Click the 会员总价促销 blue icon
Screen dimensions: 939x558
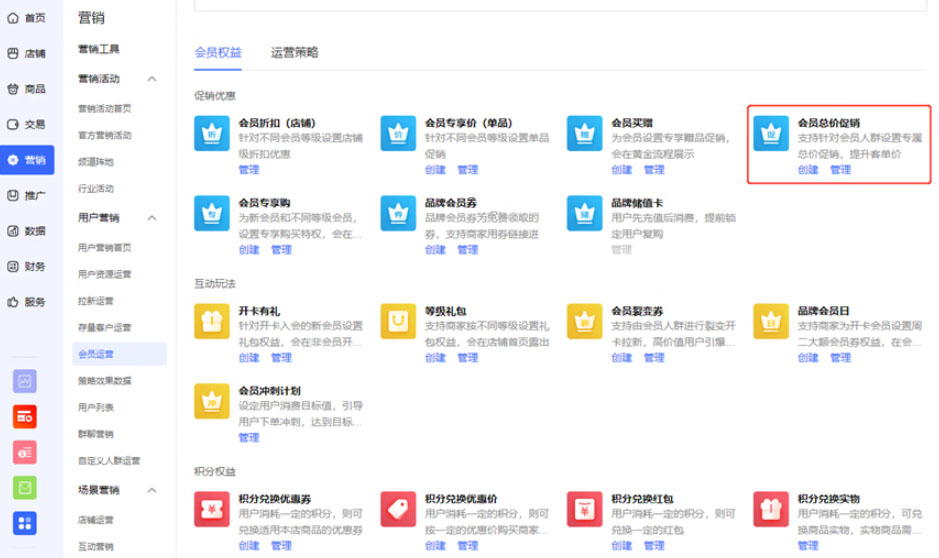(x=770, y=133)
